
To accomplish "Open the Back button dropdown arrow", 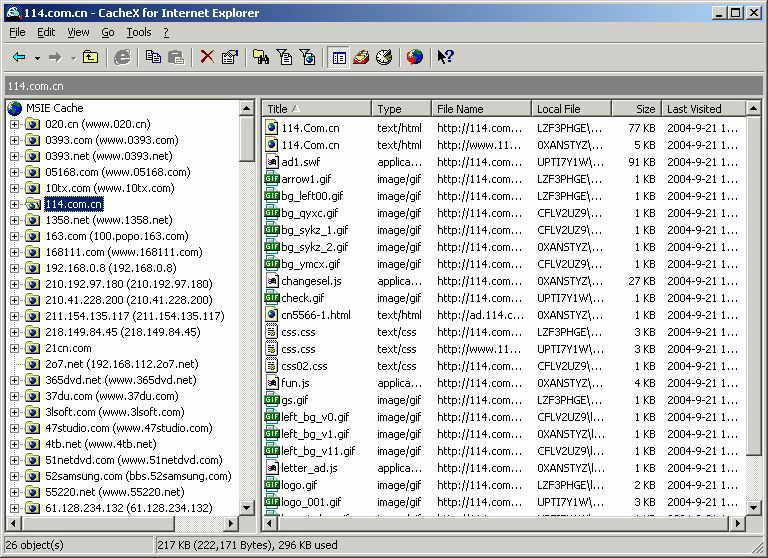I will (x=37, y=57).
